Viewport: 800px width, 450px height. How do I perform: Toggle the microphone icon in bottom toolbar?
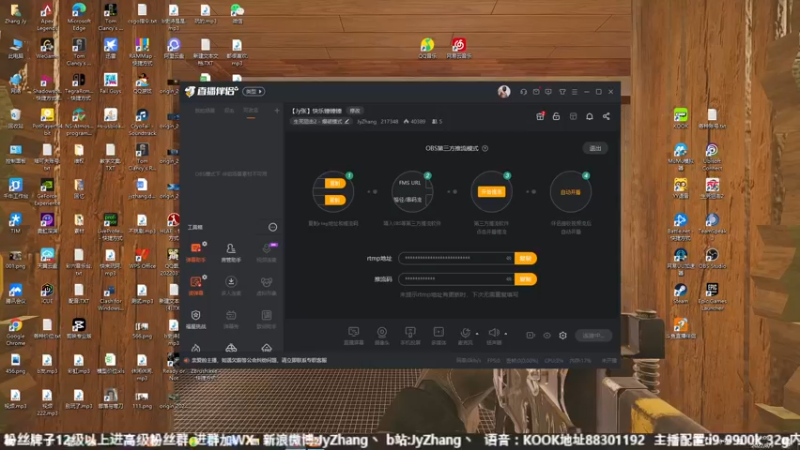[x=465, y=335]
